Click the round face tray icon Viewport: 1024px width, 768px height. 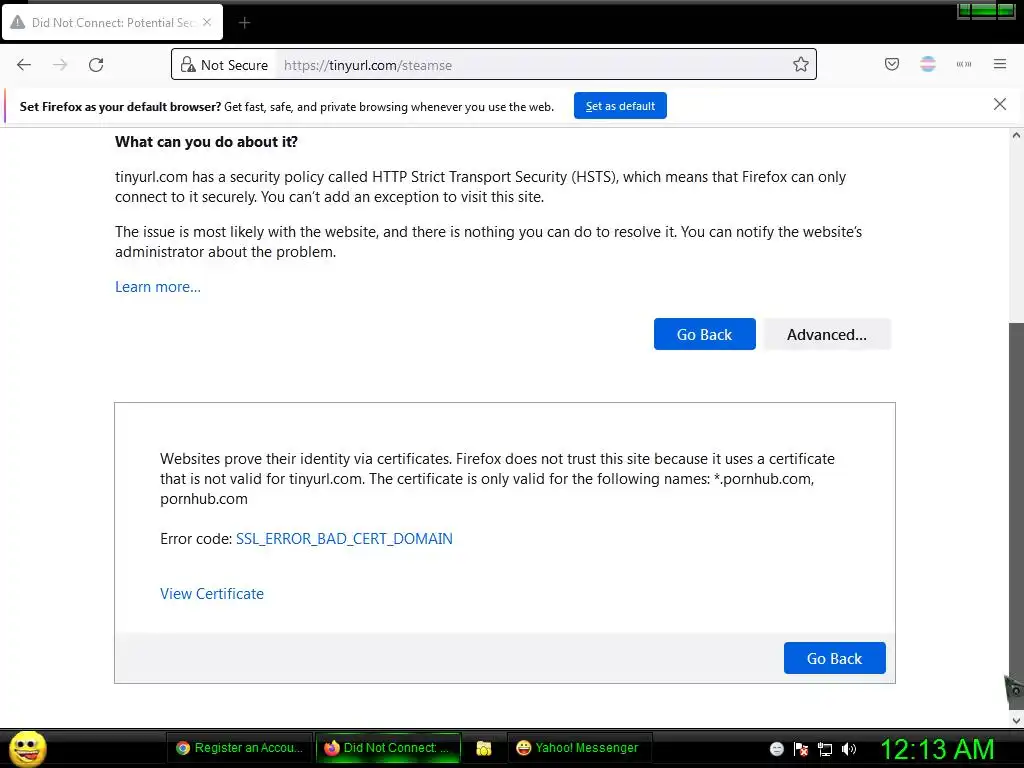(x=776, y=749)
